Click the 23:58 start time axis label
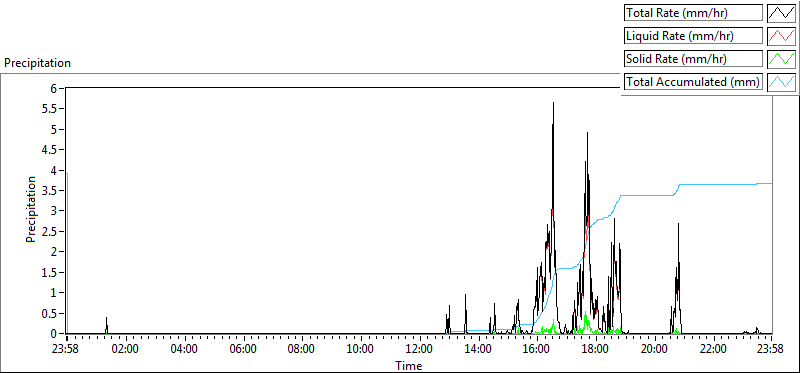Image resolution: width=800 pixels, height=373 pixels. (x=67, y=349)
